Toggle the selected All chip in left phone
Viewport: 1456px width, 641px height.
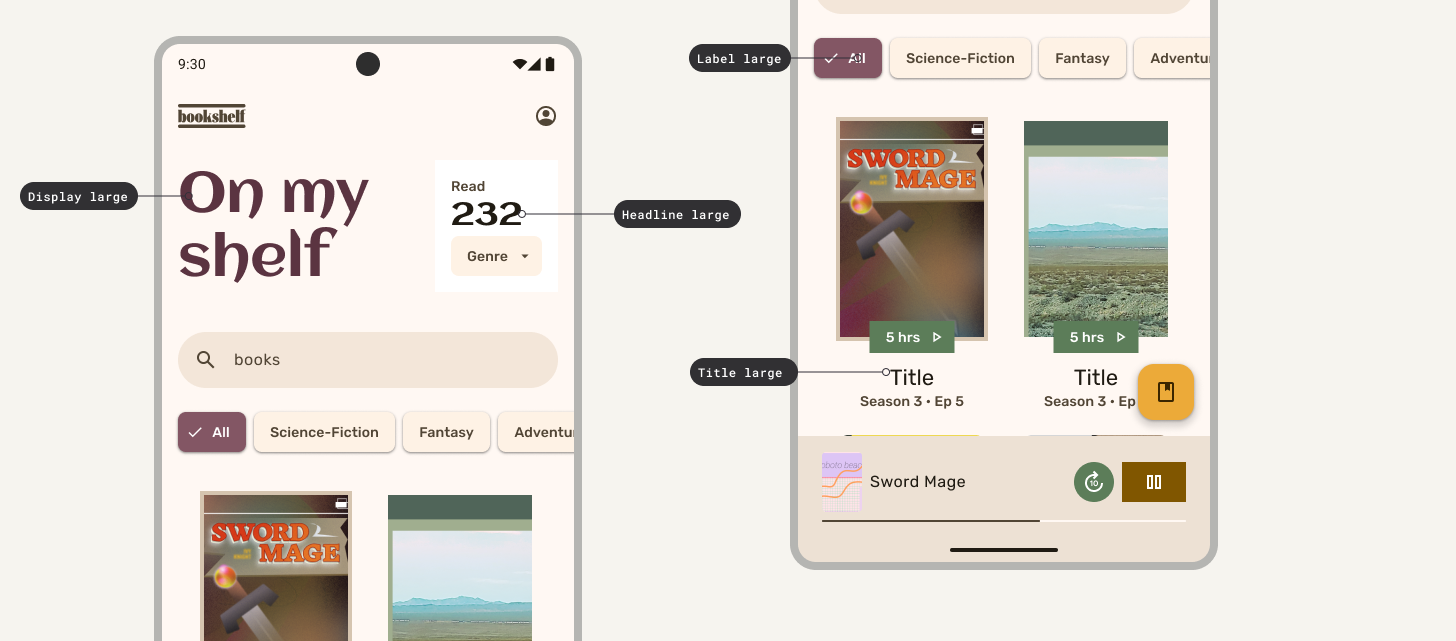tap(212, 432)
